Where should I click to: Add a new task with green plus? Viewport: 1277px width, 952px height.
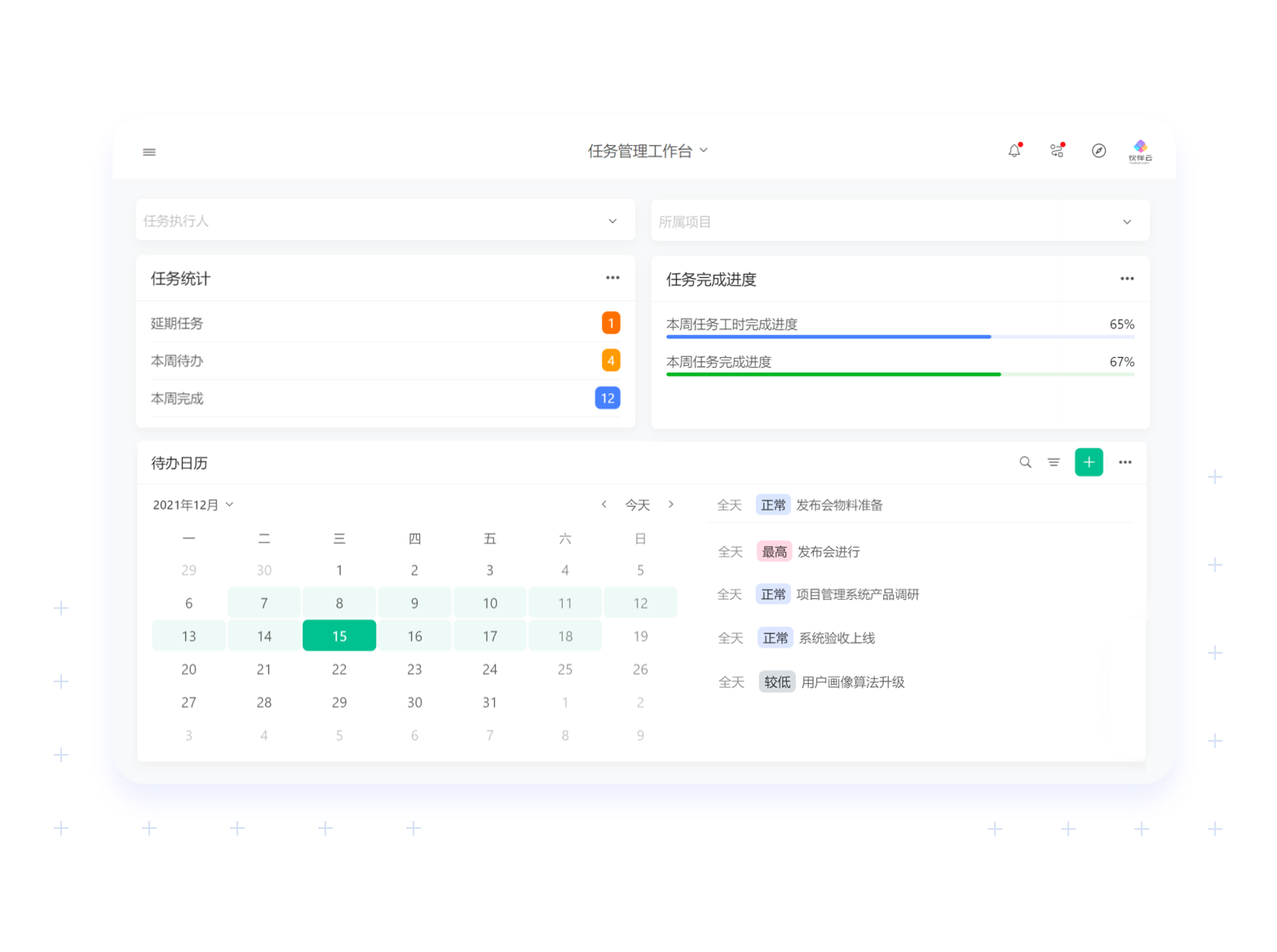1089,462
